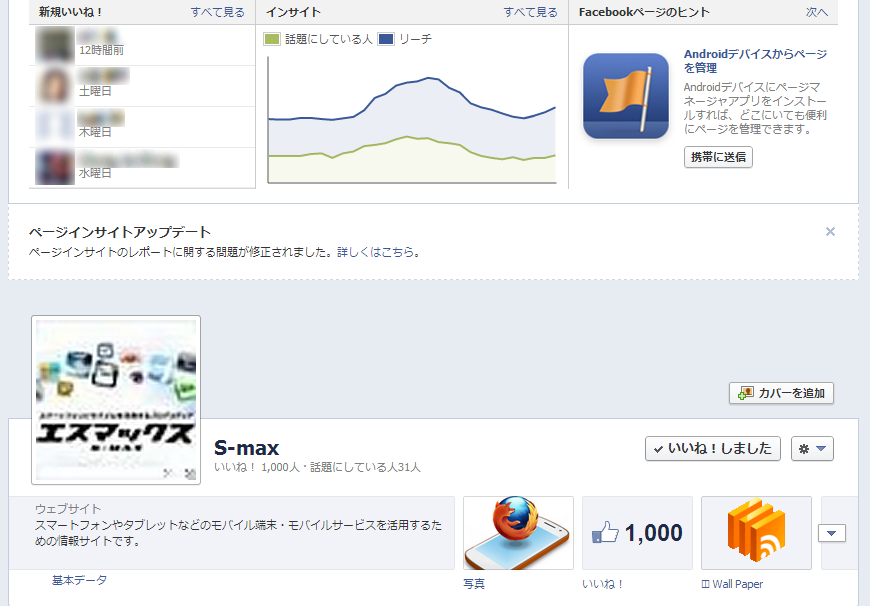The image size is (870, 606).
Task: Click the 携帯に送信 button
Action: (x=718, y=157)
